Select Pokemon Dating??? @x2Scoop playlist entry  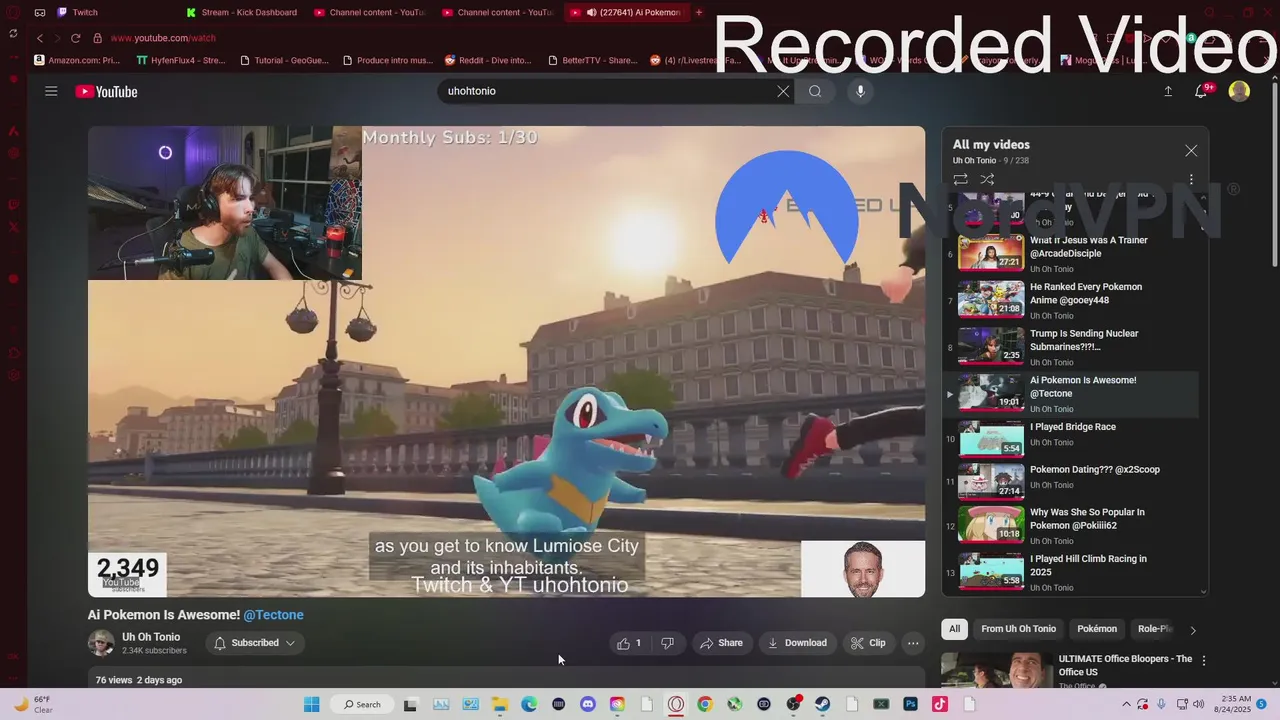[1070, 481]
